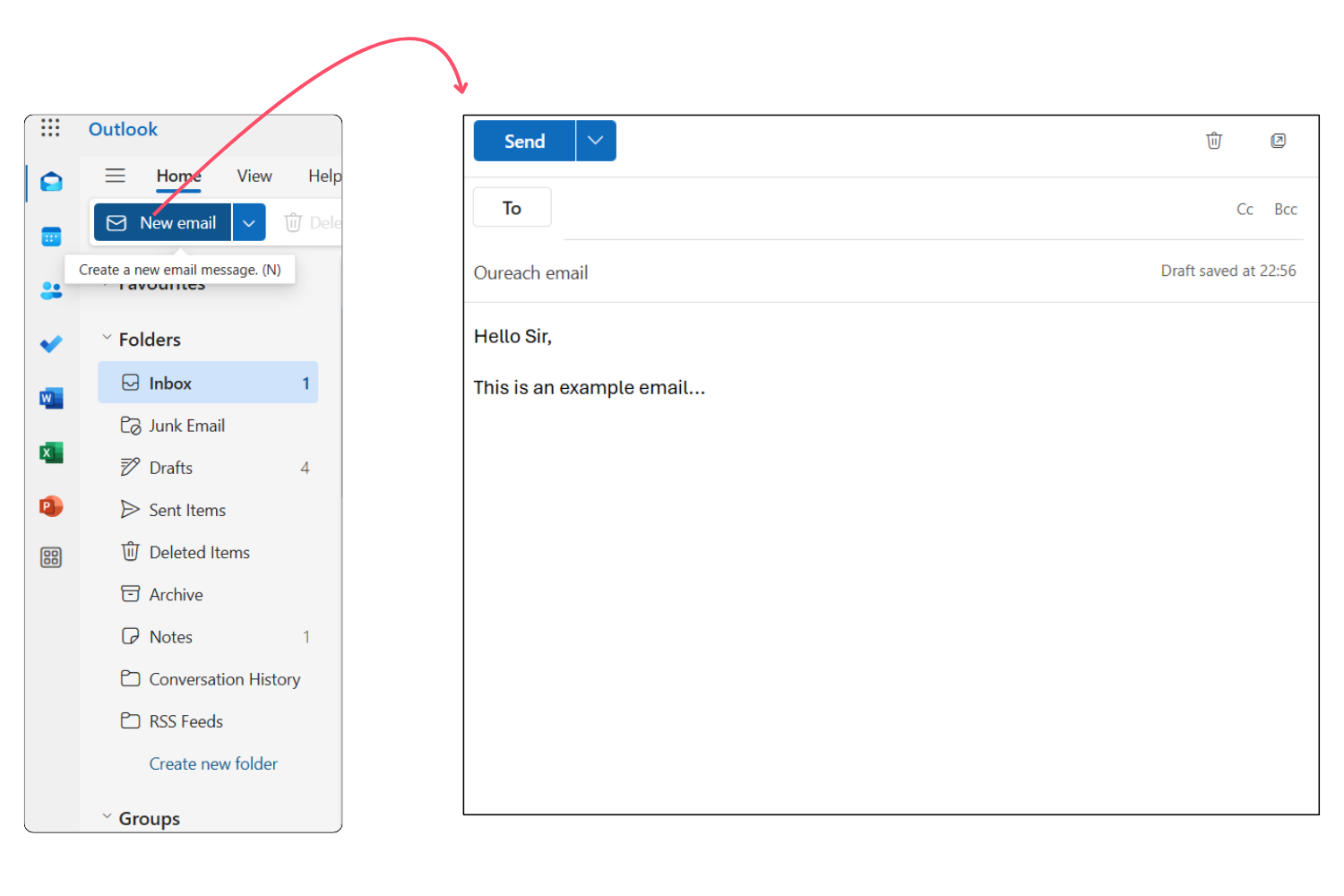Image resolution: width=1344 pixels, height=896 pixels.
Task: Toggle the navigation pane with the hamburger icon
Action: 115,175
